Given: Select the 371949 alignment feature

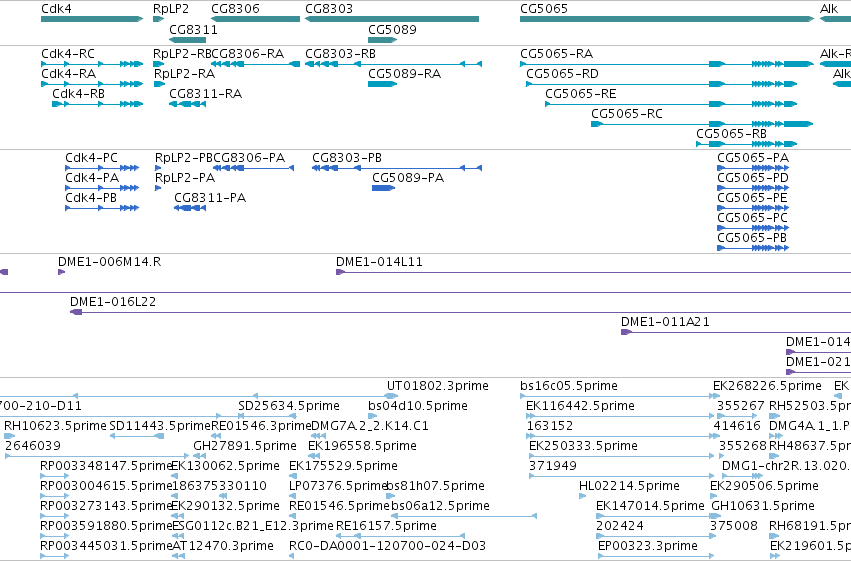Looking at the screenshot, I should coord(620,477).
